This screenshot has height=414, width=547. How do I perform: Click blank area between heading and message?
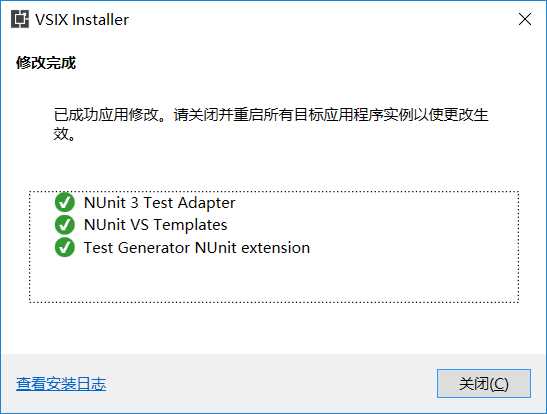tap(274, 89)
